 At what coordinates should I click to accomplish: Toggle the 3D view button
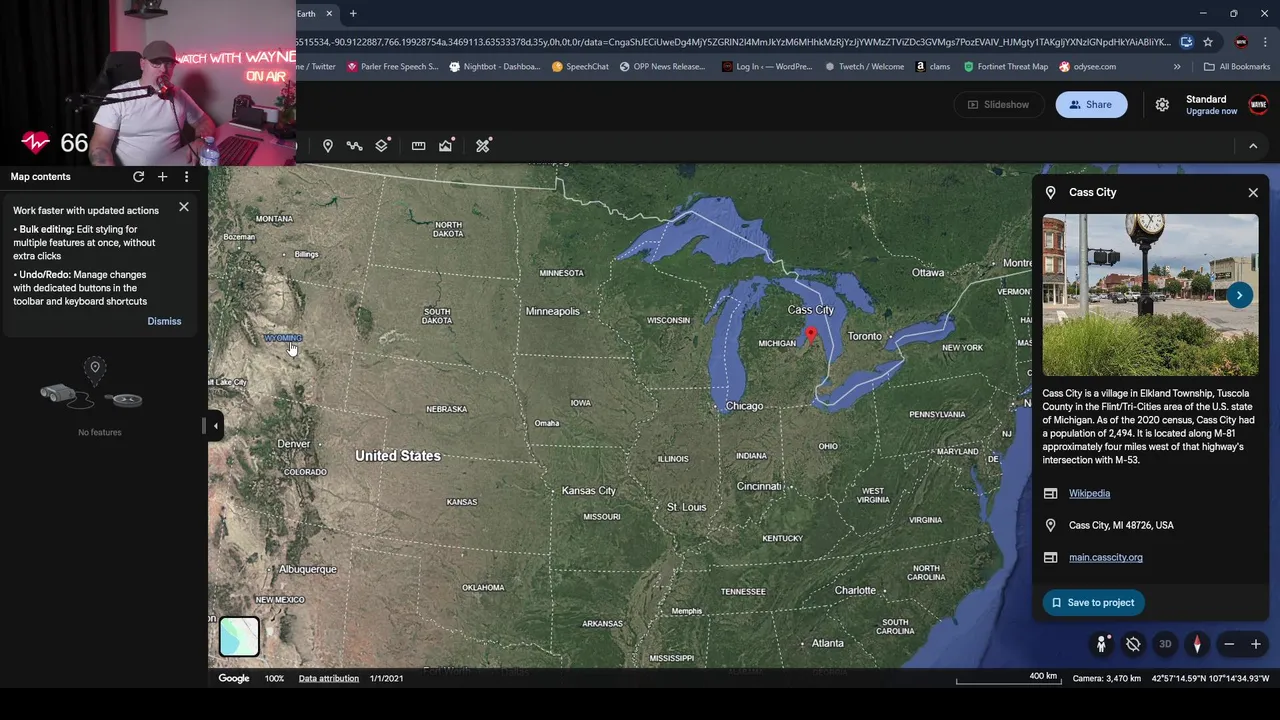tap(1165, 645)
